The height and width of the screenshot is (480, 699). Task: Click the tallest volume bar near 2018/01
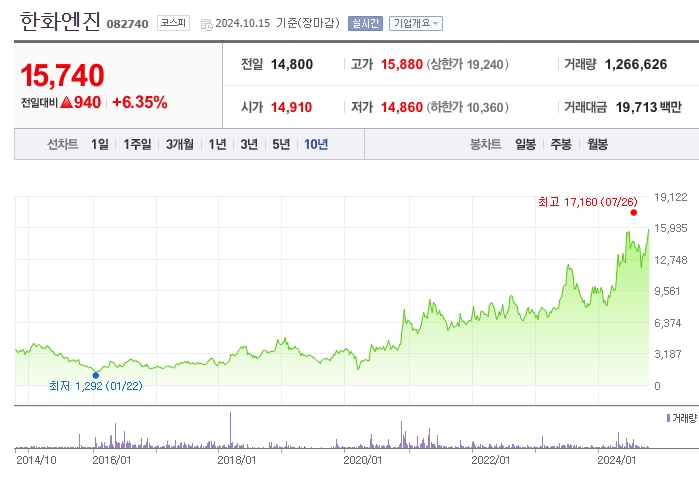click(230, 430)
